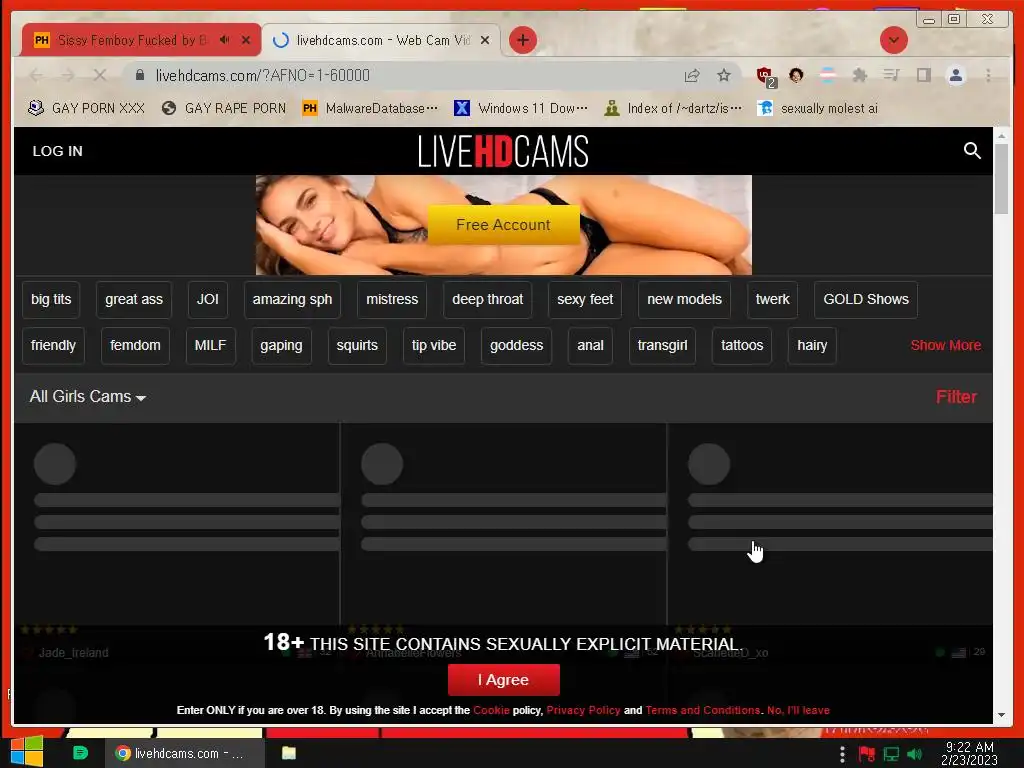Click the red I Agree button
This screenshot has width=1024, height=768.
click(x=504, y=680)
